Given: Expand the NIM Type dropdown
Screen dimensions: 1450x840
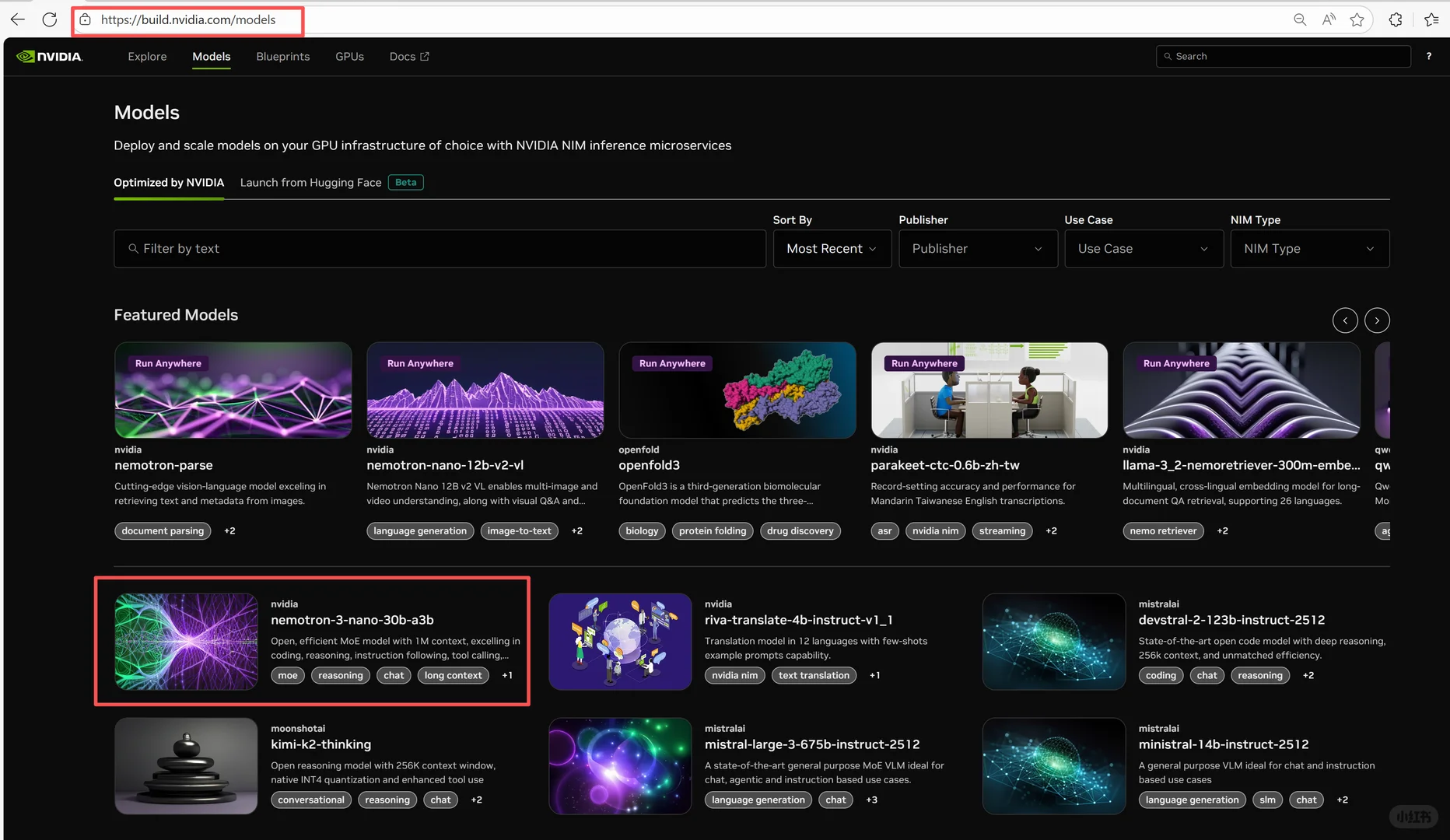Looking at the screenshot, I should [x=1309, y=248].
